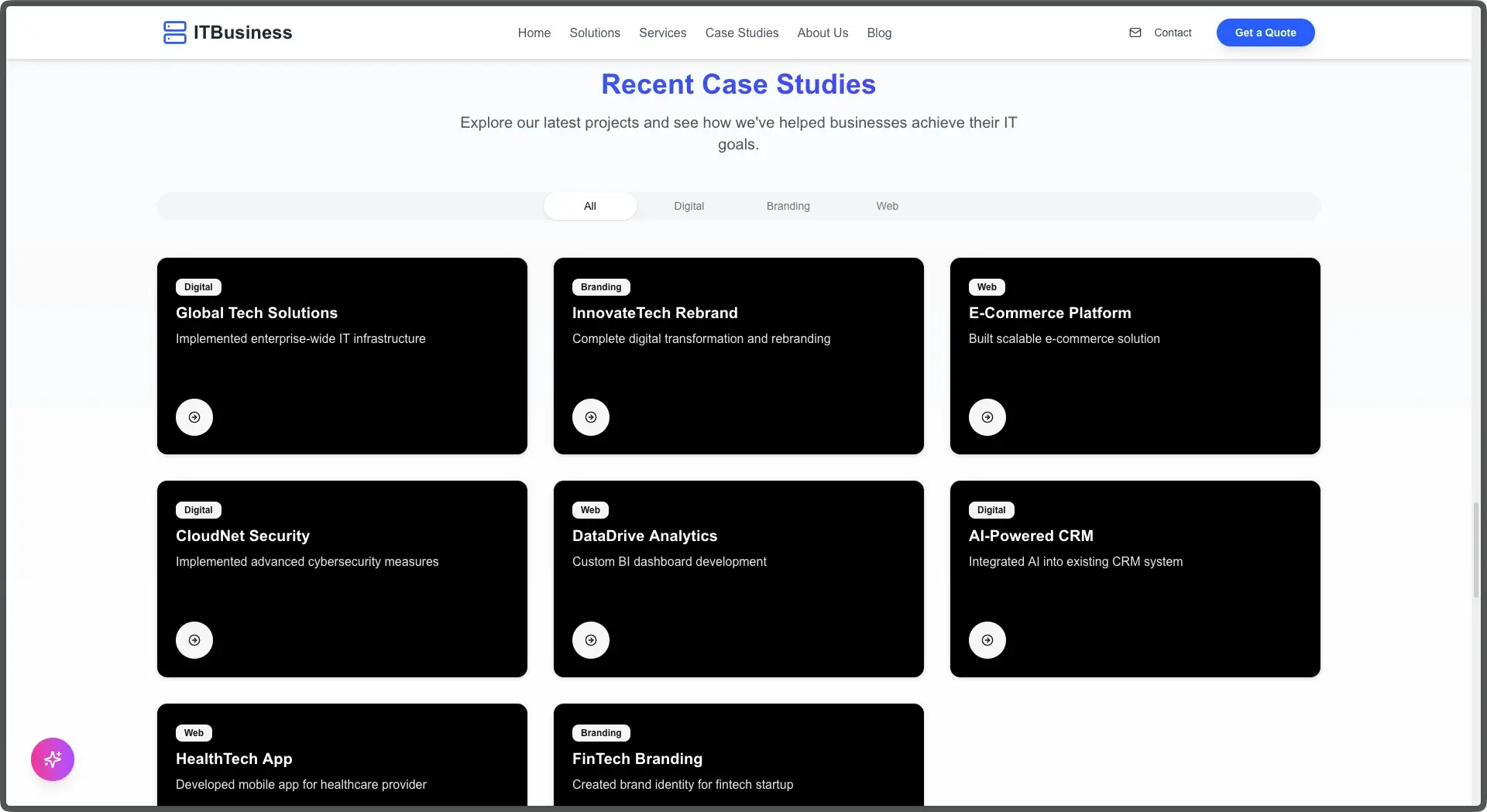This screenshot has height=812, width=1487.
Task: Click Digital badge on Global Tech Solutions
Action: point(198,287)
